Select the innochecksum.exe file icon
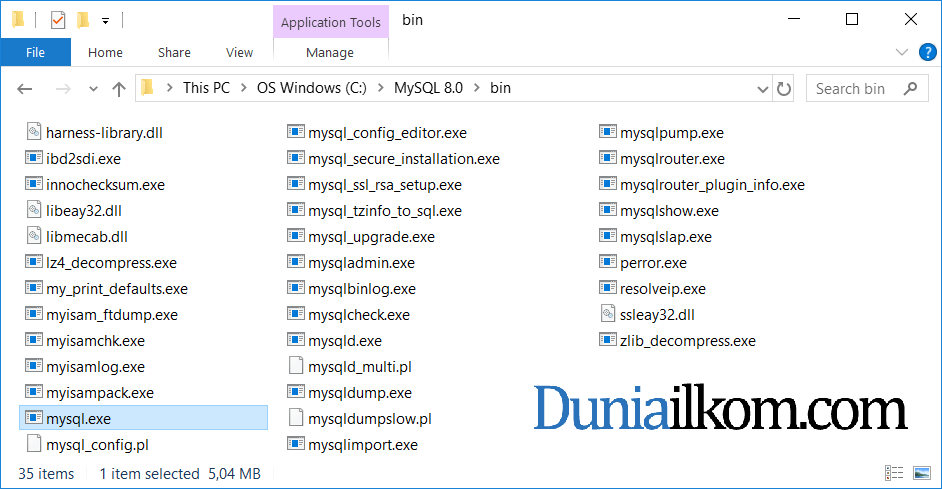 34,183
